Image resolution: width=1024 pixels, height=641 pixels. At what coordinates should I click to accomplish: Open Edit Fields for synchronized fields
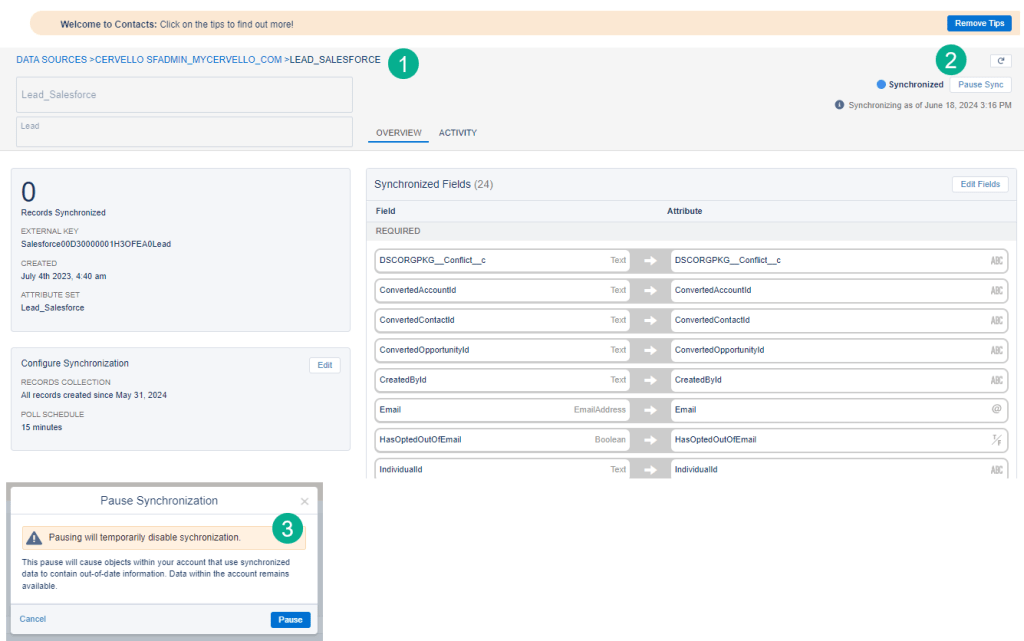(980, 184)
